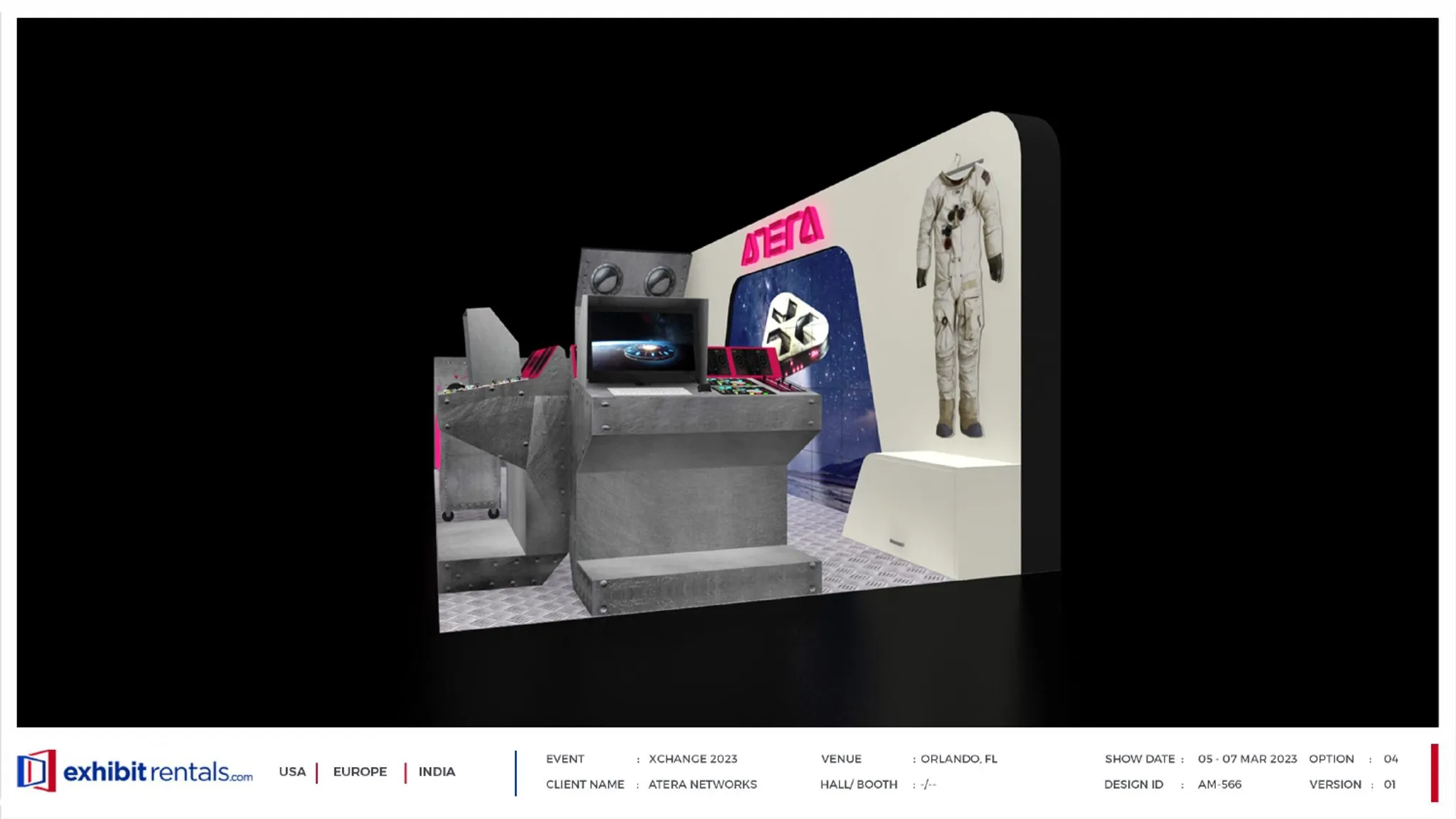1456x819 pixels.
Task: Click the VENUE field label
Action: coord(841,759)
